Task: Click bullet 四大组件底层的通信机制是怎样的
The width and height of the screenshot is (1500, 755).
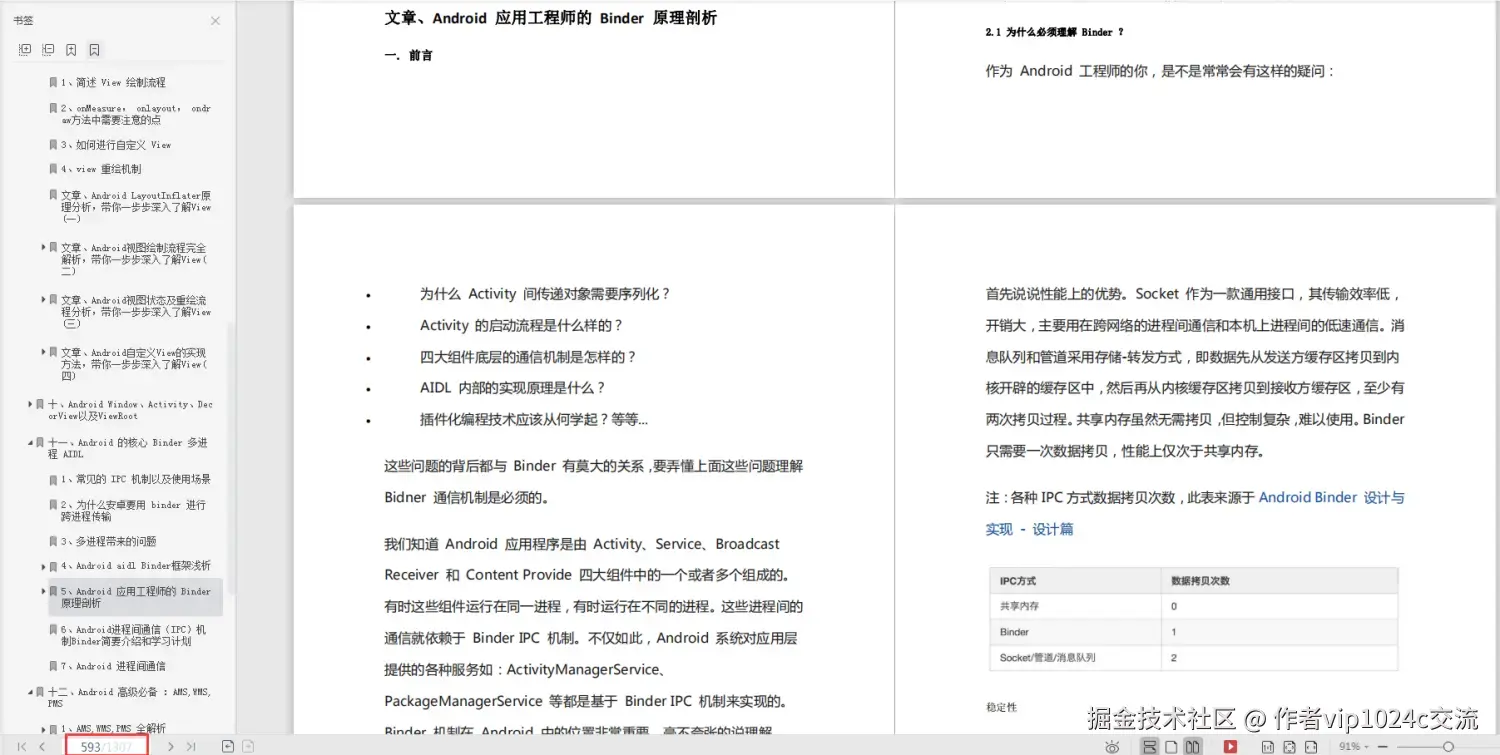Action: [528, 357]
